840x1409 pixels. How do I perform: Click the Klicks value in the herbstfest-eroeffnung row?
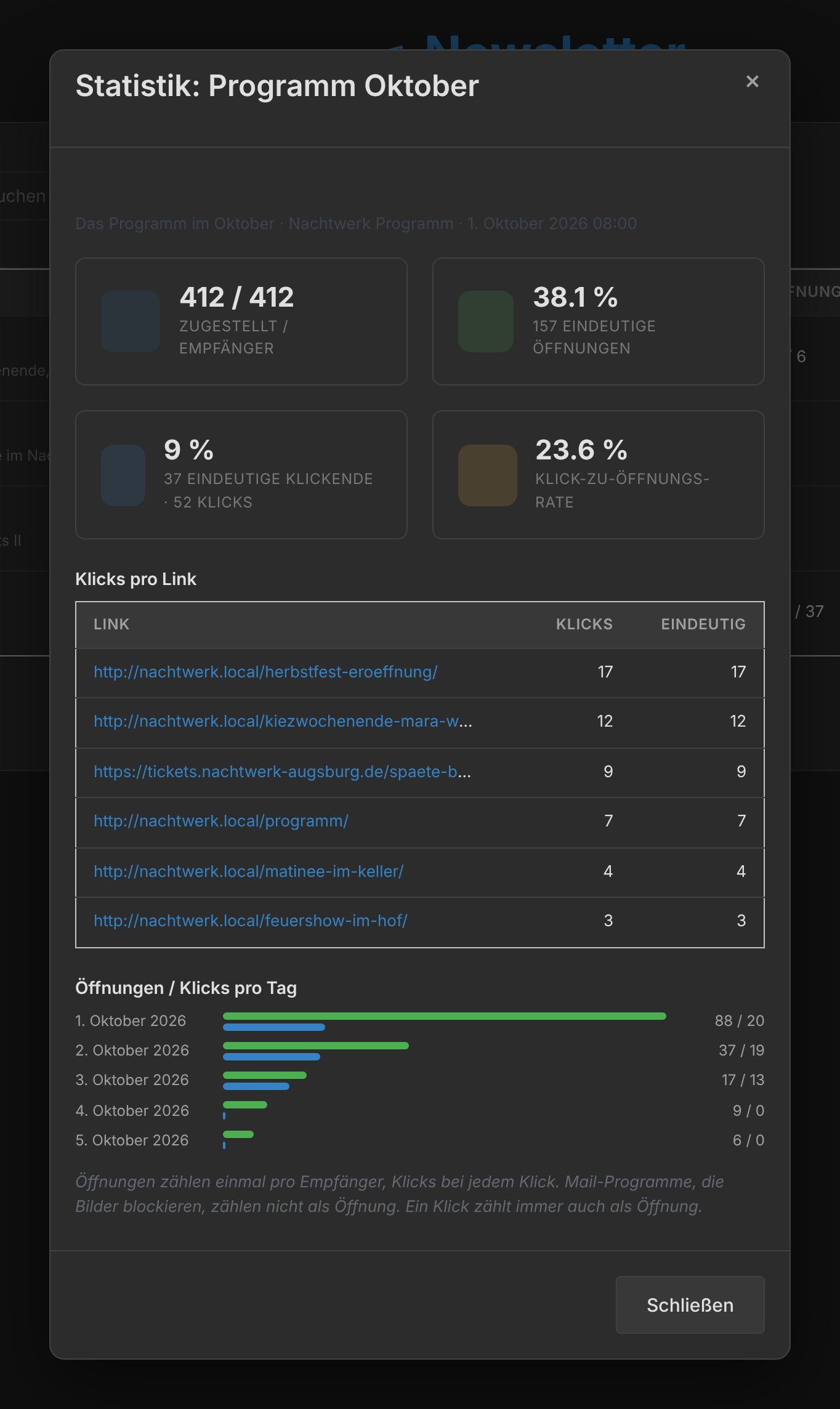(605, 672)
